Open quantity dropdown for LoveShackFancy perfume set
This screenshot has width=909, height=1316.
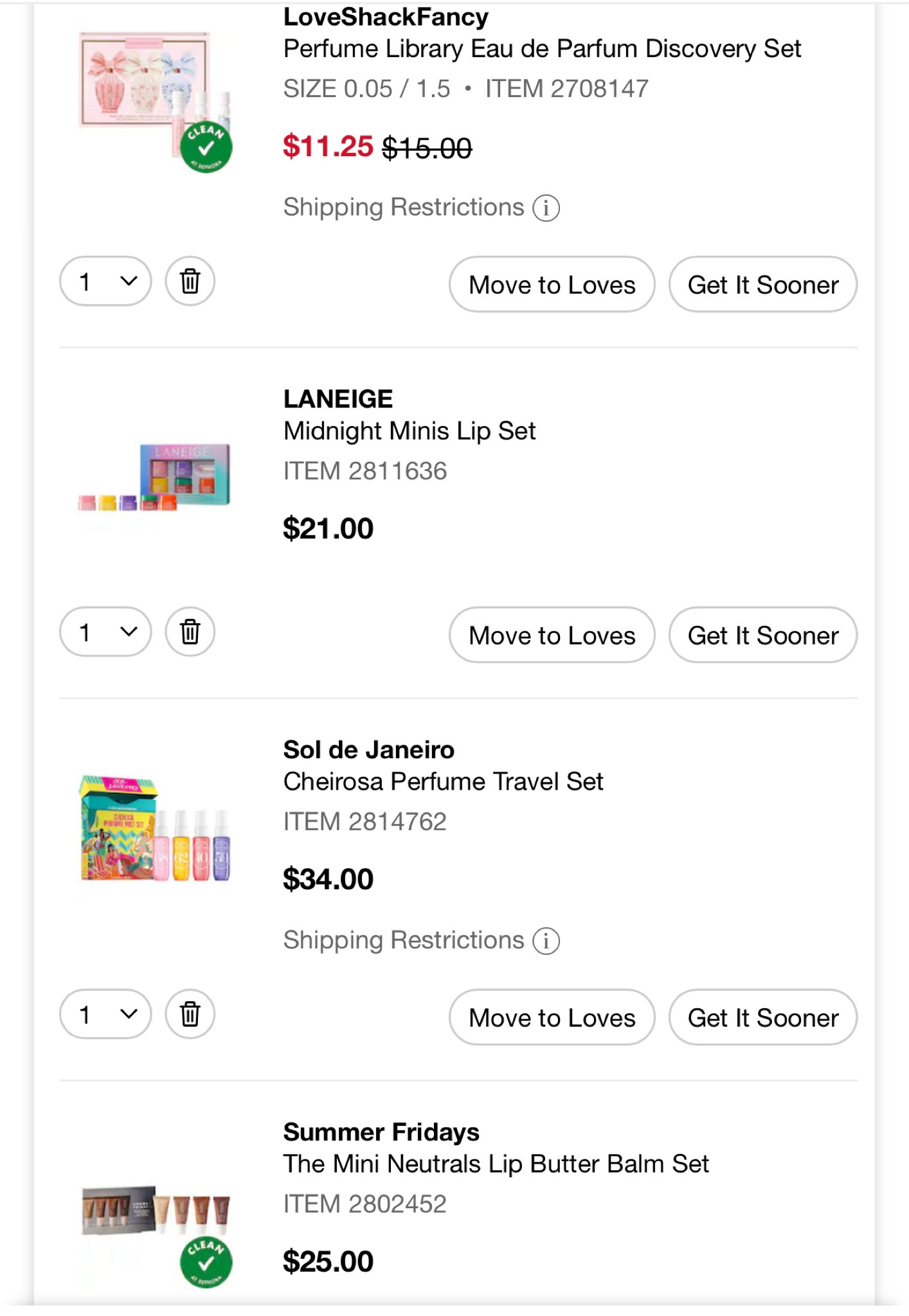coord(105,281)
